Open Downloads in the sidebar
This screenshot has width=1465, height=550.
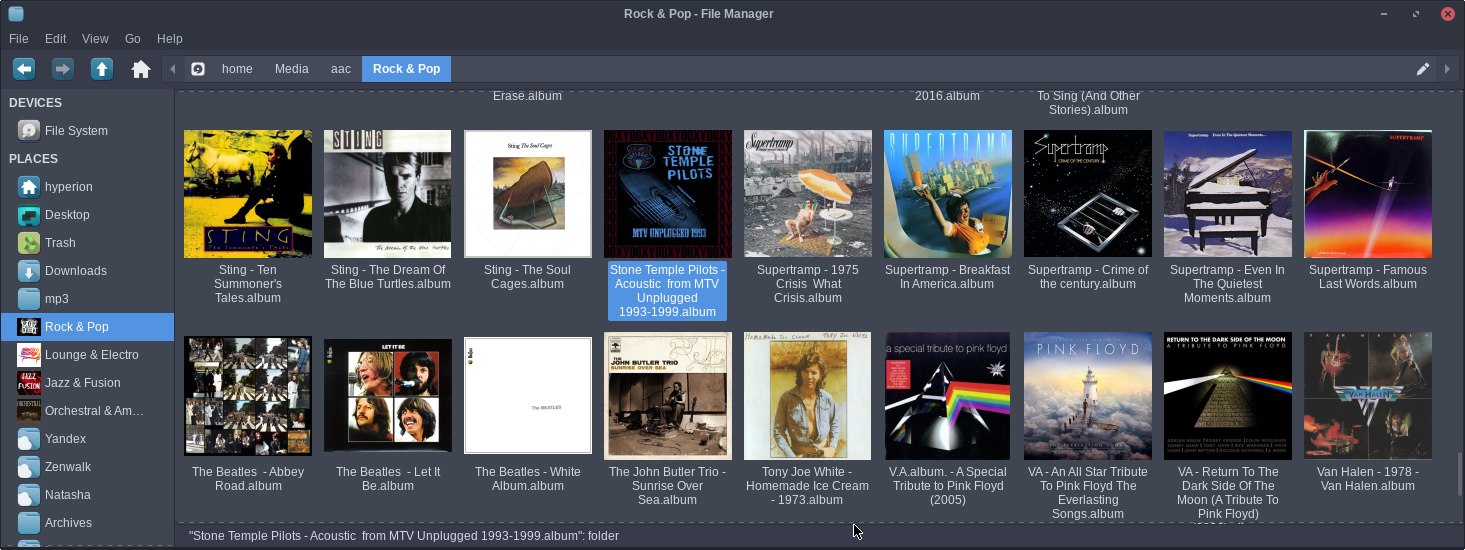(75, 271)
